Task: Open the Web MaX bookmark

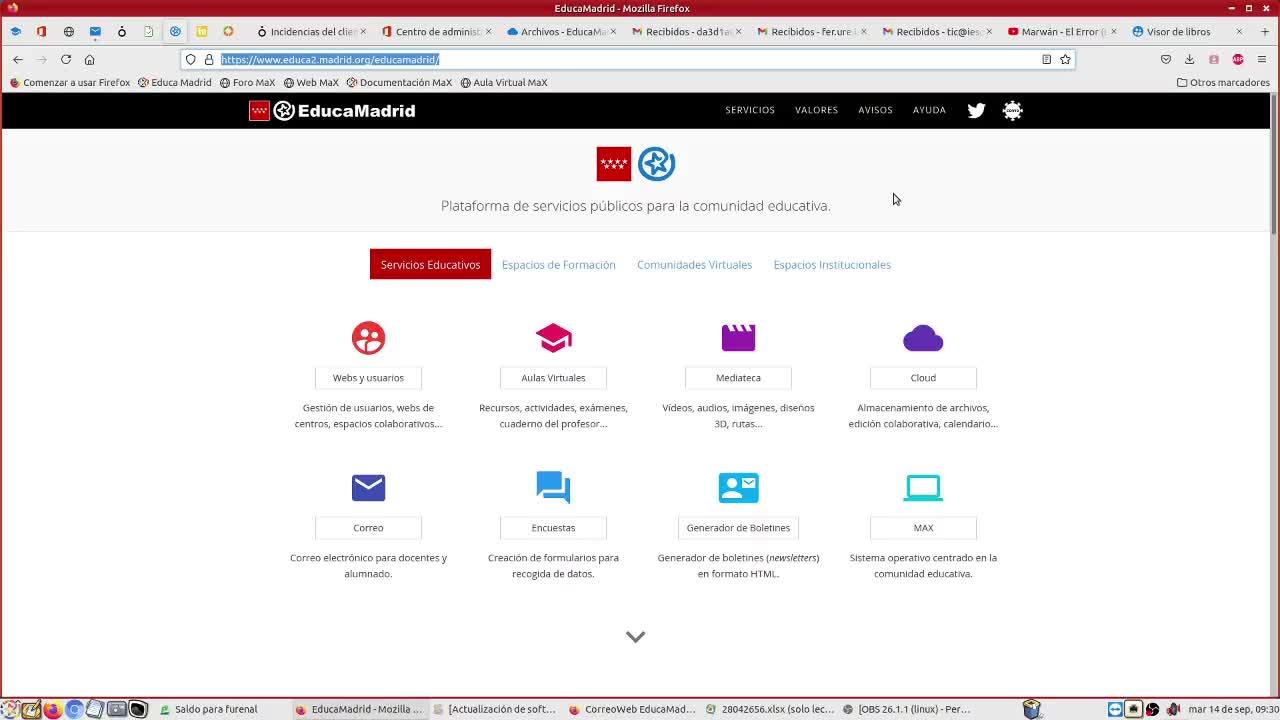Action: (311, 82)
